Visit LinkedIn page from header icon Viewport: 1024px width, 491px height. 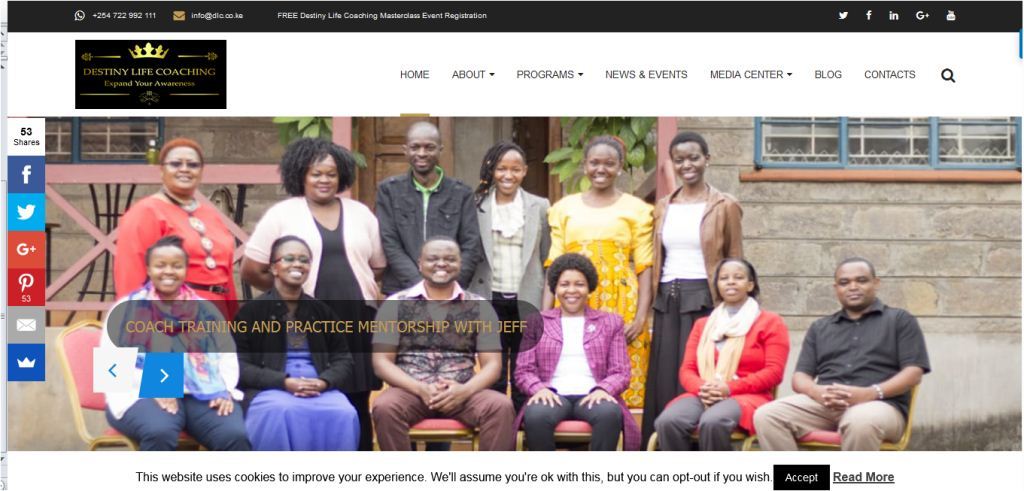coord(894,16)
